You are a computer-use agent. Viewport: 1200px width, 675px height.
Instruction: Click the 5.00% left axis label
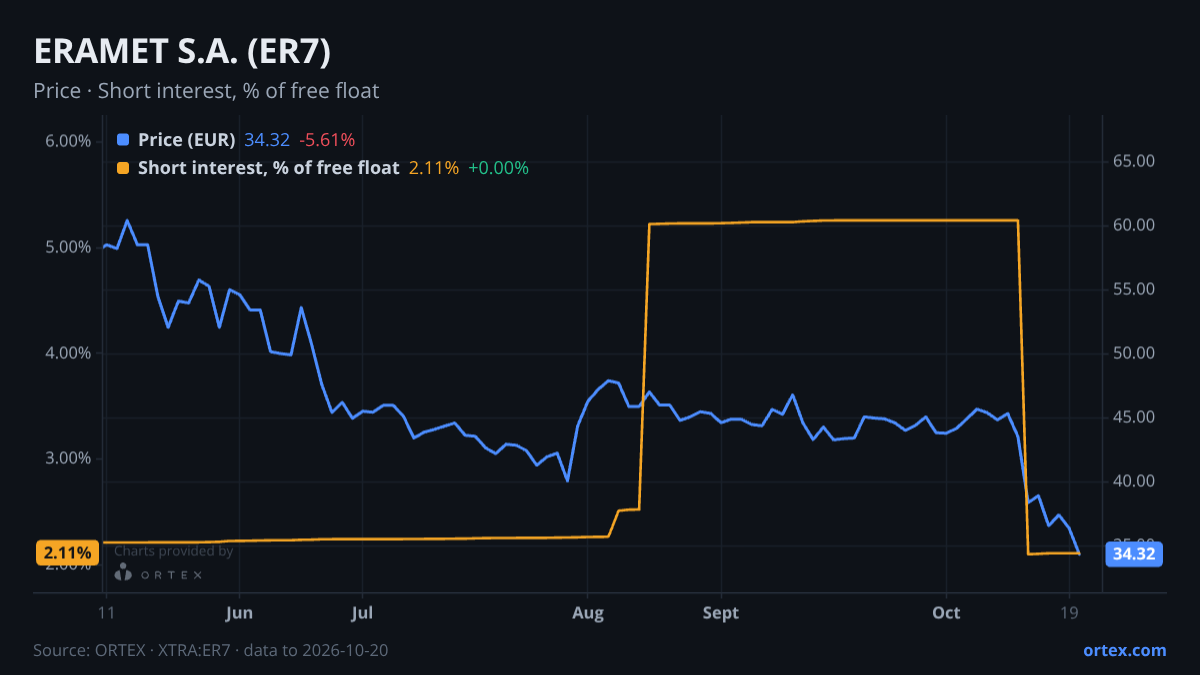(68, 247)
